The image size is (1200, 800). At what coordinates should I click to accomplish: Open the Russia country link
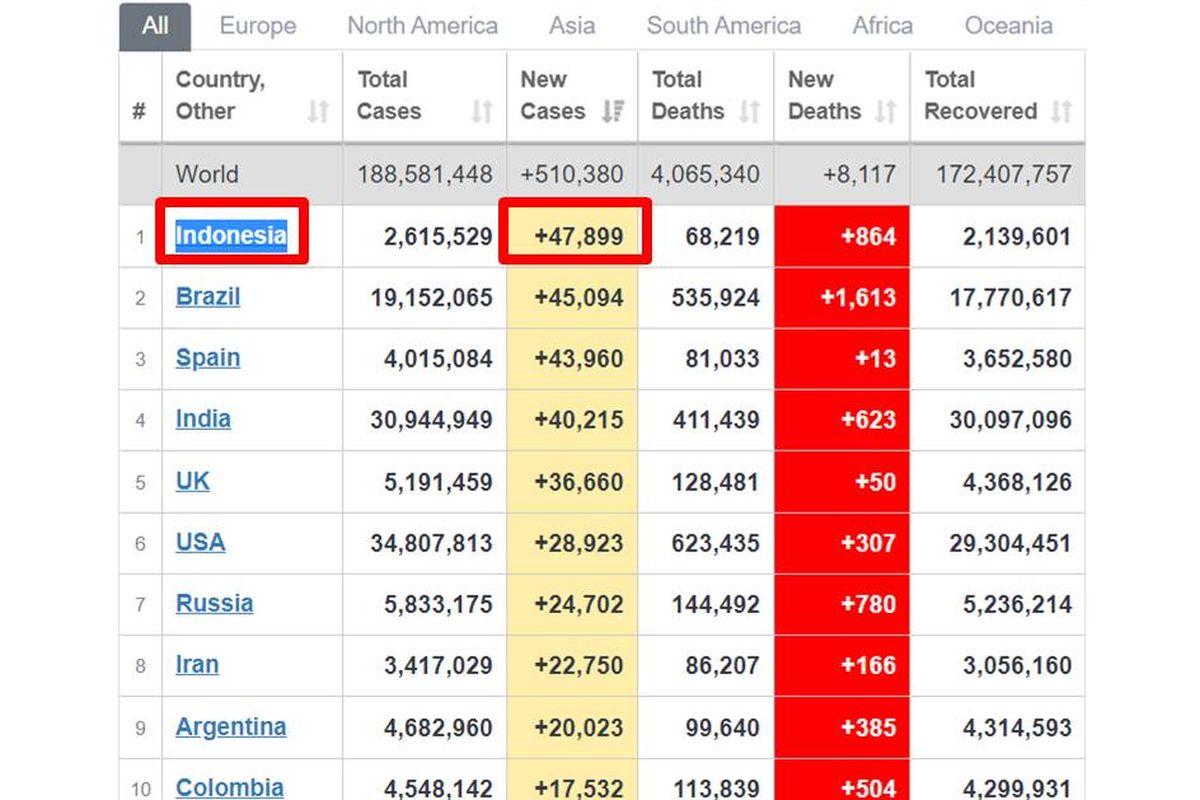point(214,603)
